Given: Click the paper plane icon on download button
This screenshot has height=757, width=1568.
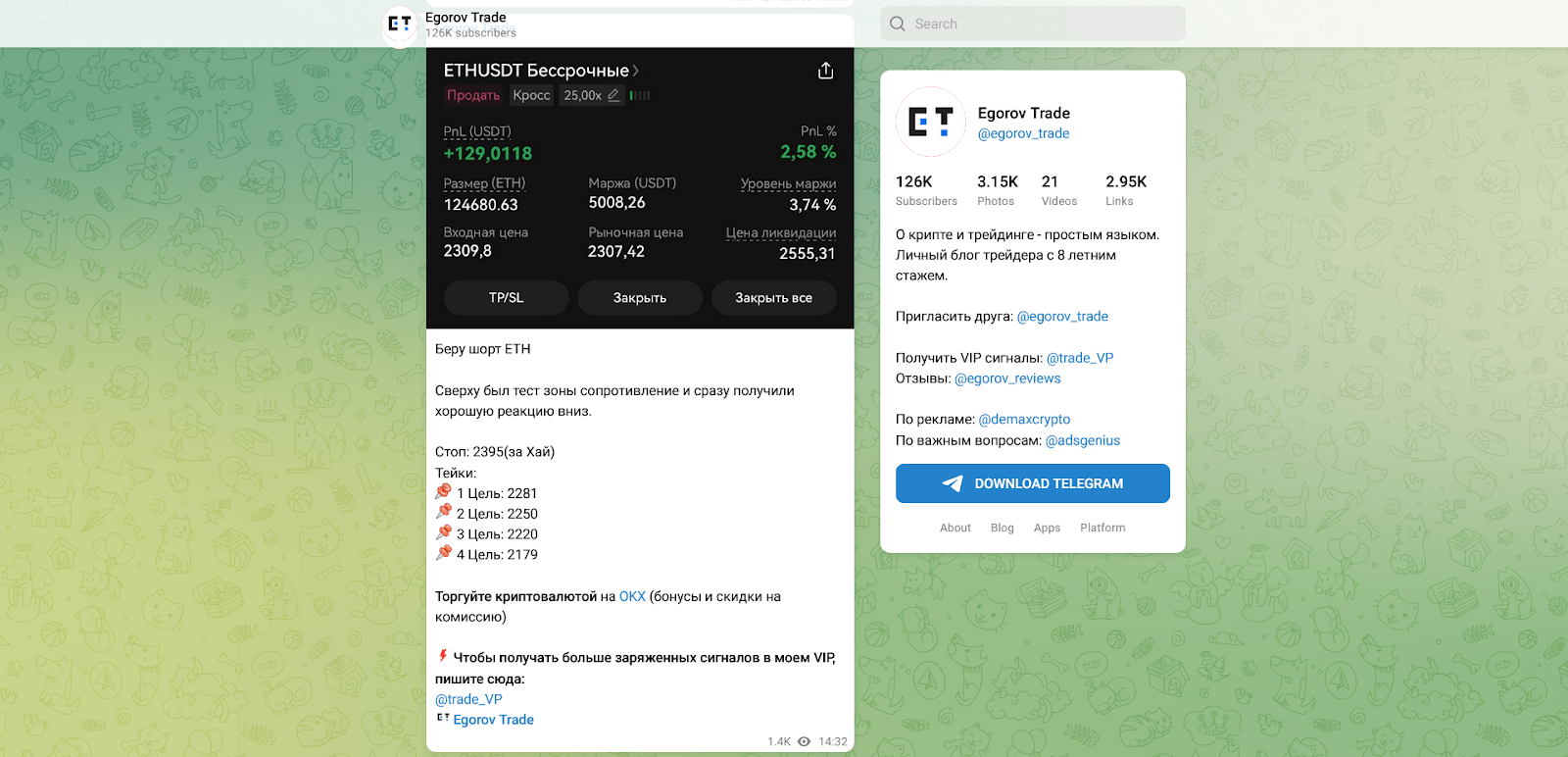Looking at the screenshot, I should (x=953, y=483).
